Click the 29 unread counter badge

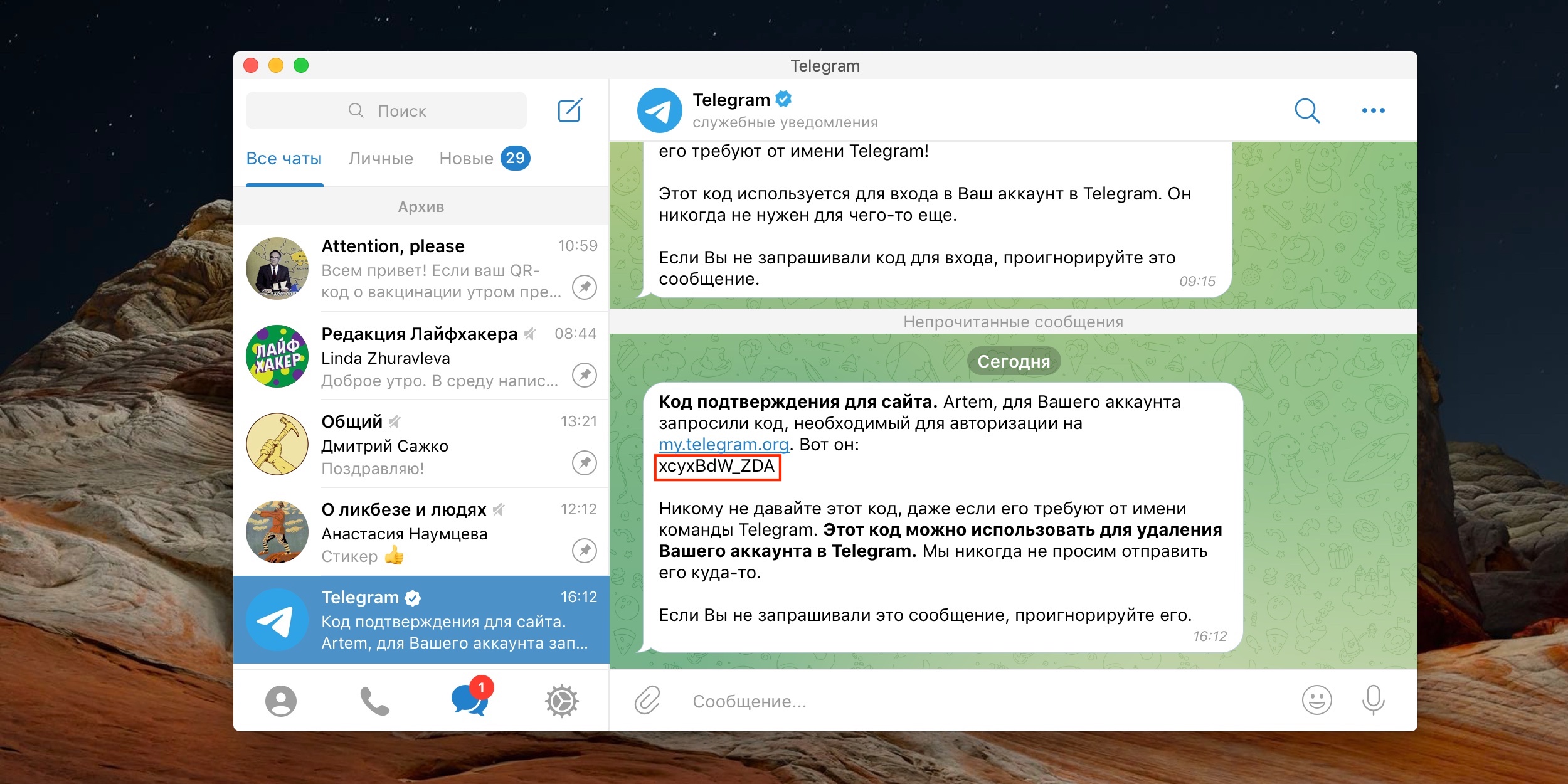pos(516,158)
